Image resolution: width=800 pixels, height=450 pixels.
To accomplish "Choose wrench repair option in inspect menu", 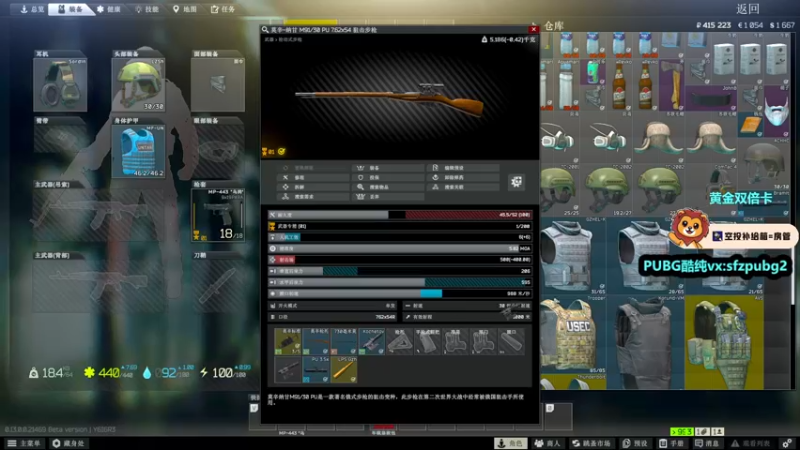I will pos(312,178).
